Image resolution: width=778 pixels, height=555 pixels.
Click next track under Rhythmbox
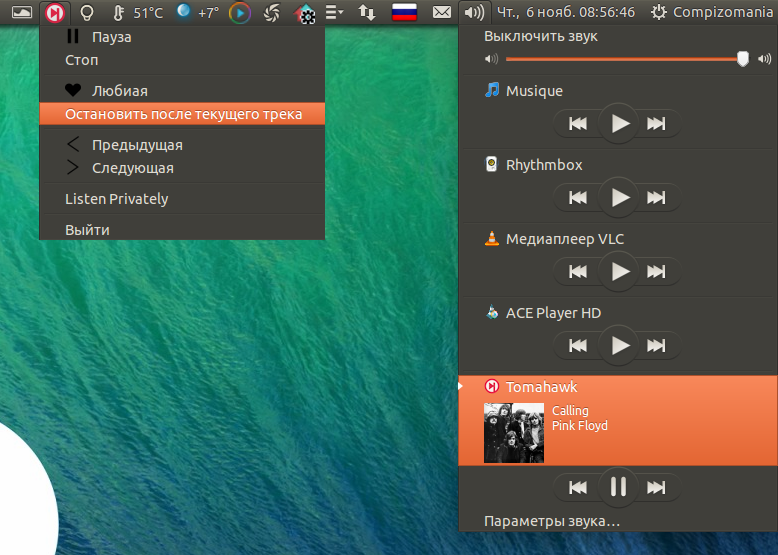[x=656, y=197]
